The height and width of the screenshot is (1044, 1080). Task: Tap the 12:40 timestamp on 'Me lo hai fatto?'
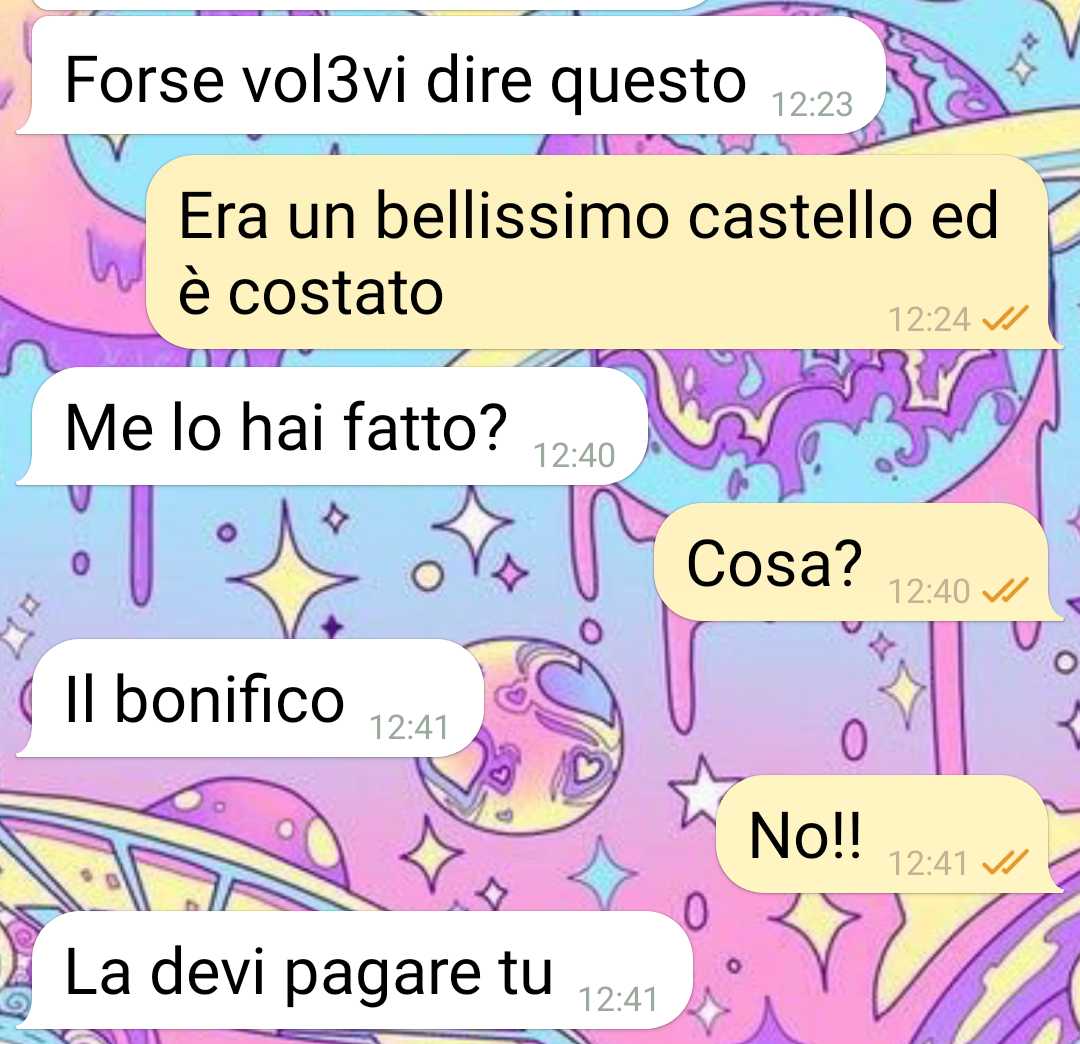tap(574, 455)
